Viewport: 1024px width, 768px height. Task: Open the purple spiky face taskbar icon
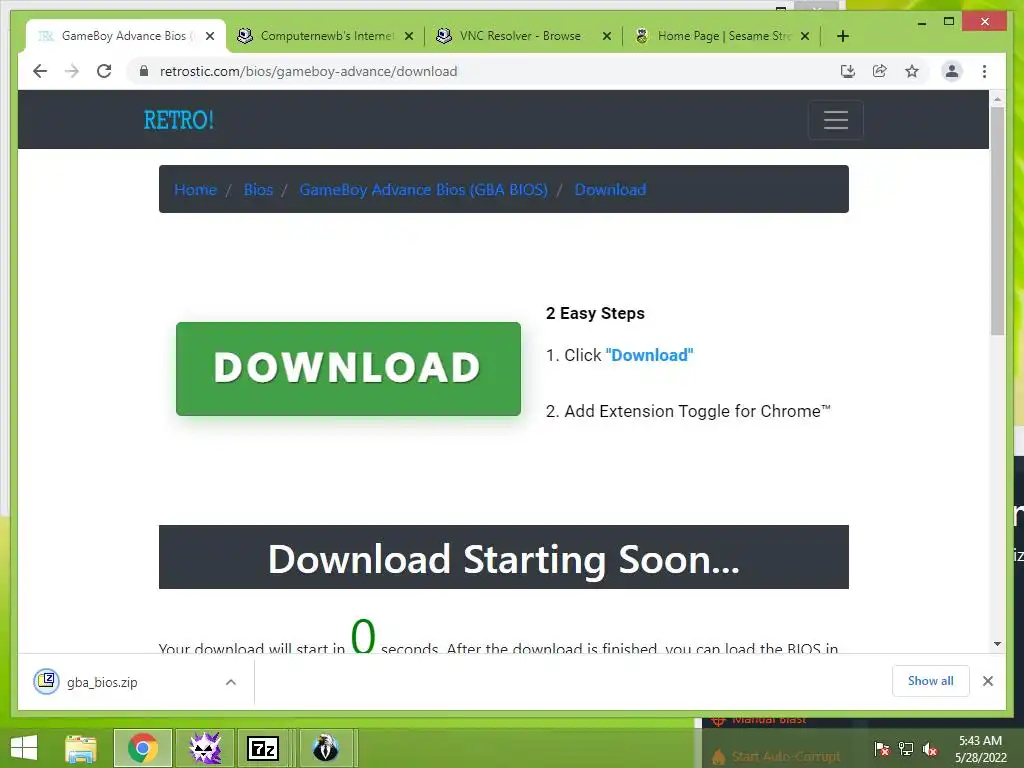205,748
